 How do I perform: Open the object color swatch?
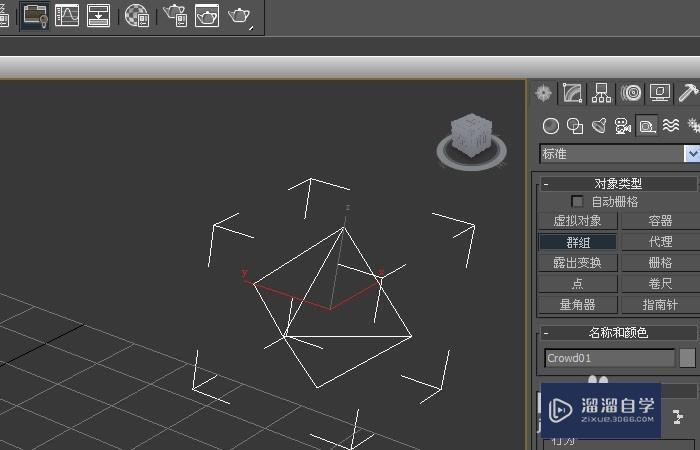pos(688,358)
